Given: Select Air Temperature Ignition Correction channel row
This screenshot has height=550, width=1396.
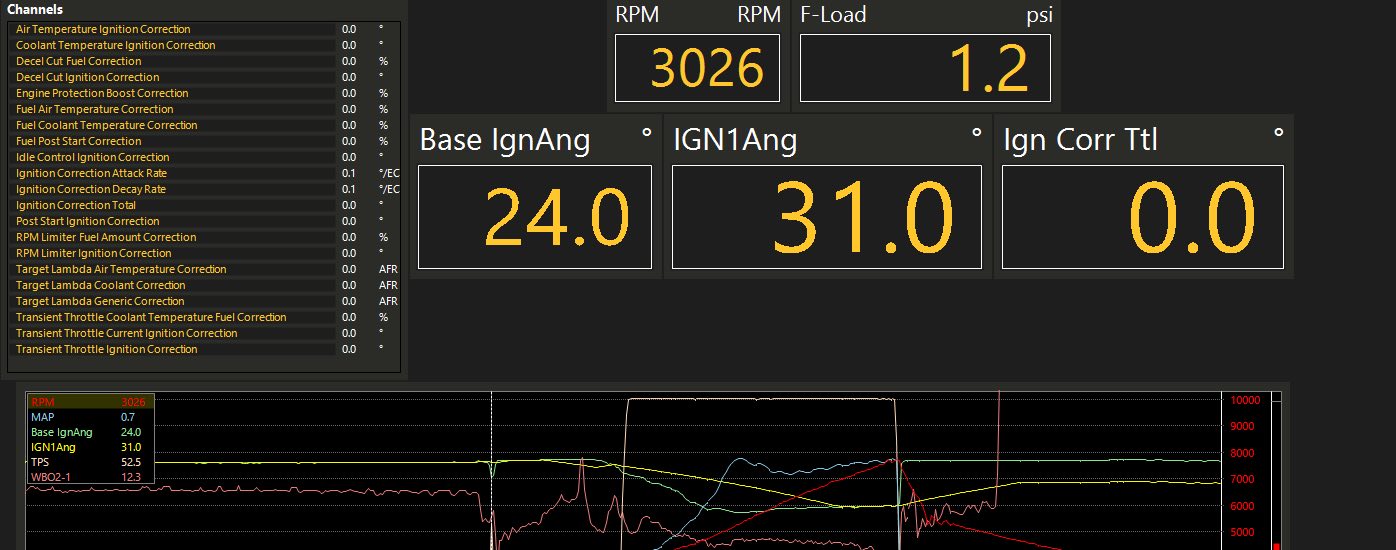Looking at the screenshot, I should [204, 29].
